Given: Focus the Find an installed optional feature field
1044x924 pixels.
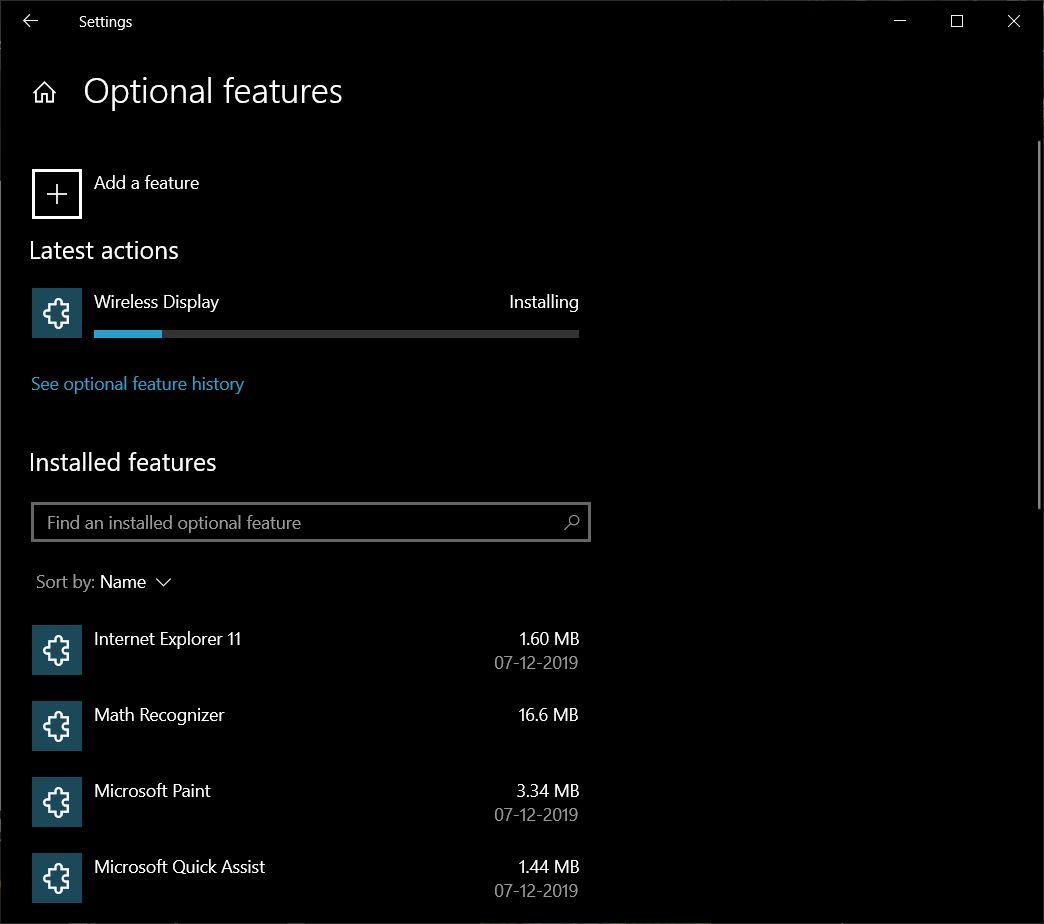Looking at the screenshot, I should click(x=311, y=522).
